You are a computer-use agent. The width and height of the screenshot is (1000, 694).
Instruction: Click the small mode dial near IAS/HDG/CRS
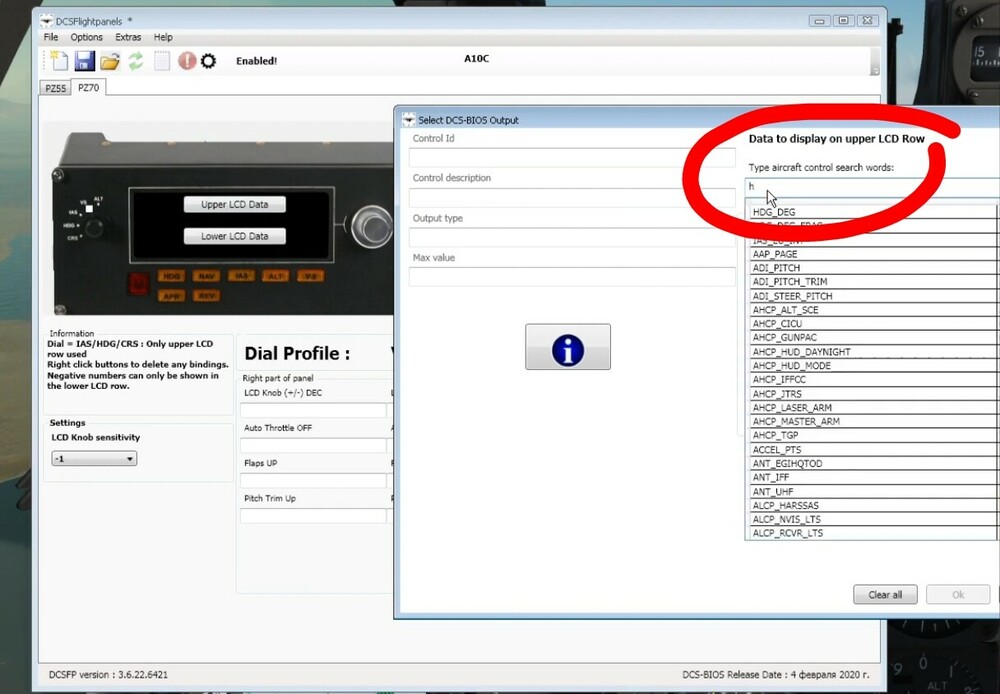94,227
